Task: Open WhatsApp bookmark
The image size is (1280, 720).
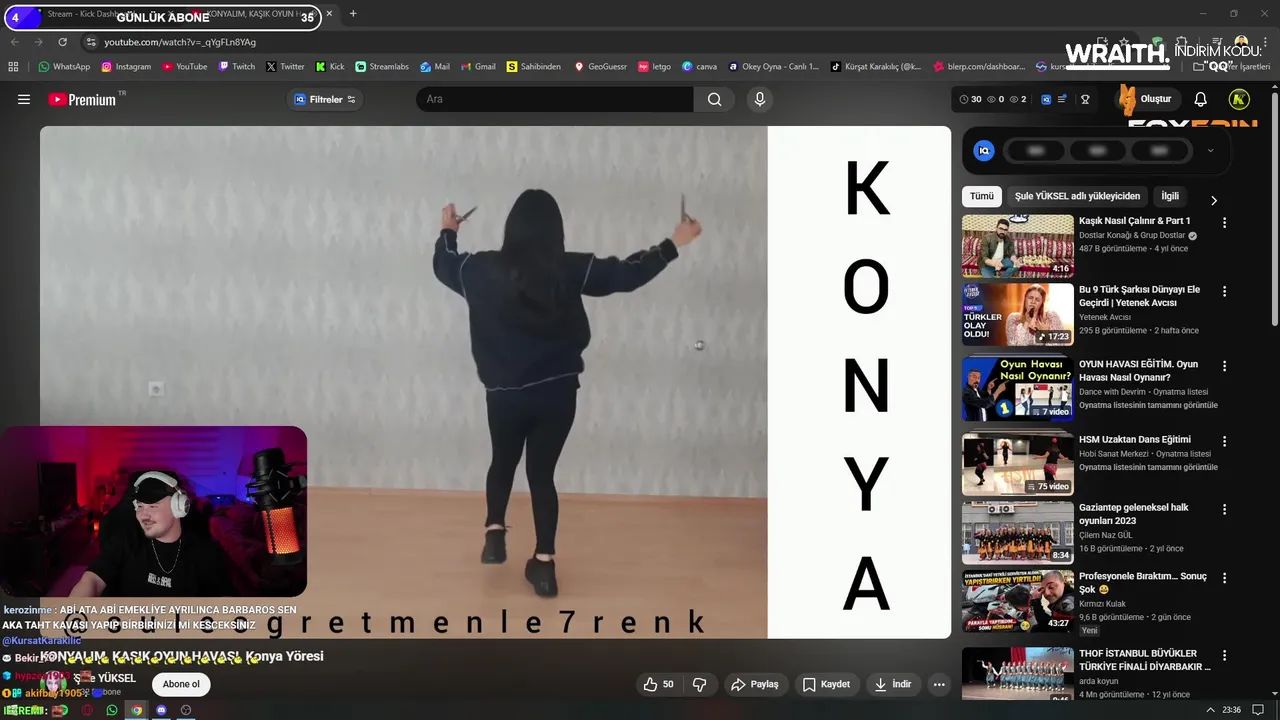Action: (64, 67)
